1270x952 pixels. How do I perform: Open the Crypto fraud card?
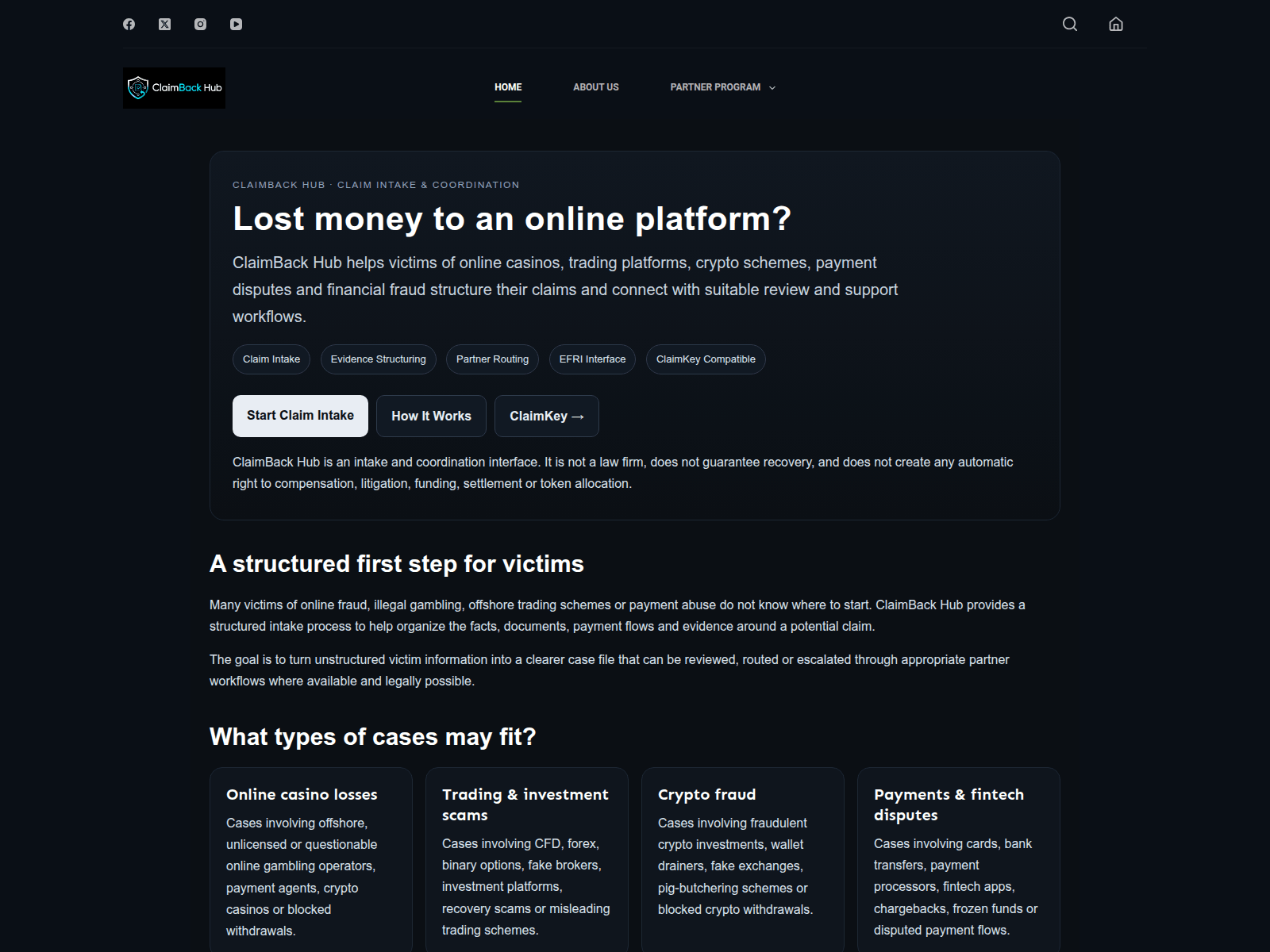click(743, 859)
